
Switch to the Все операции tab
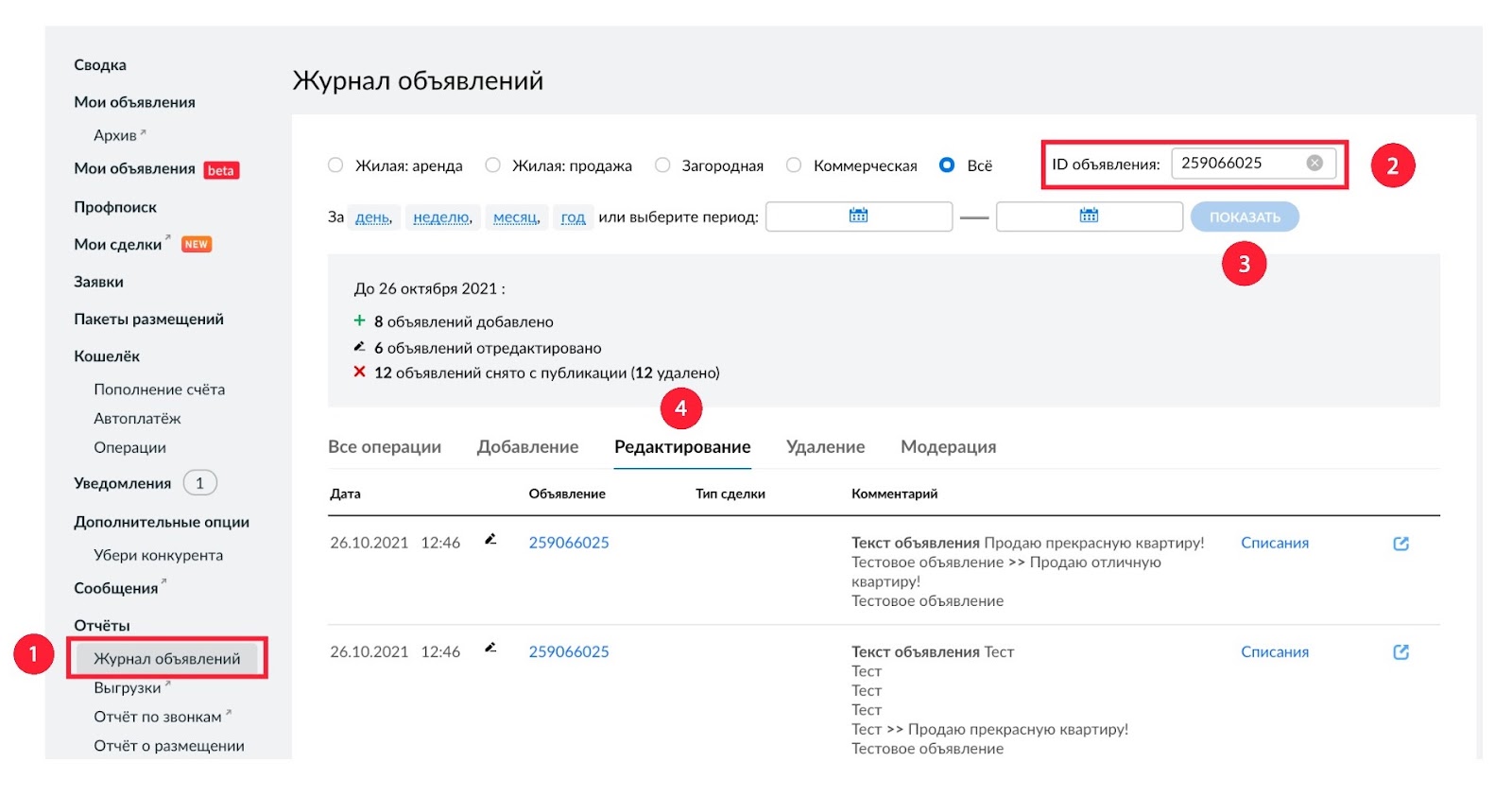(x=385, y=446)
